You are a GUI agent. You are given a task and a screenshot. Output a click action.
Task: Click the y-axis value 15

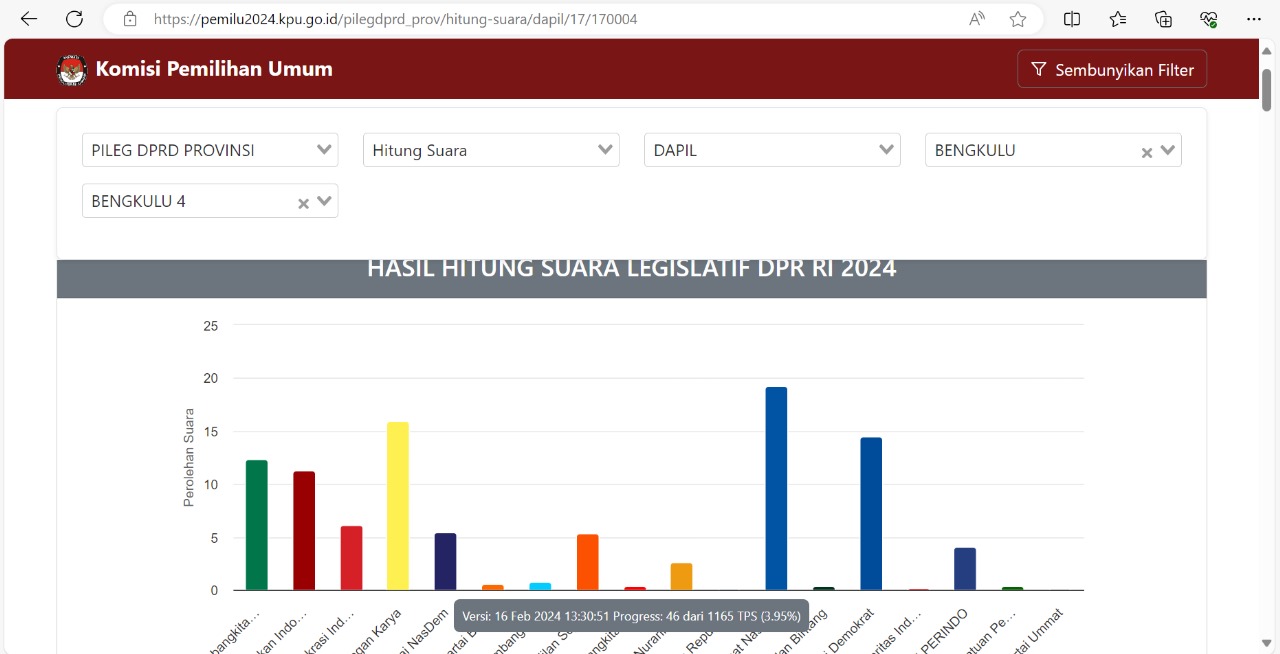[x=210, y=432]
